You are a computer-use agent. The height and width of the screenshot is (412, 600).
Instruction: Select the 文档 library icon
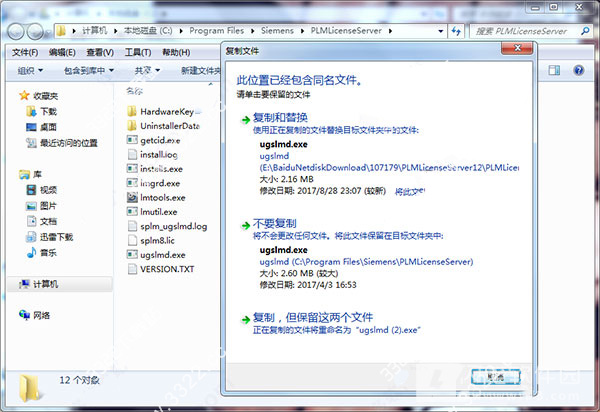point(31,221)
